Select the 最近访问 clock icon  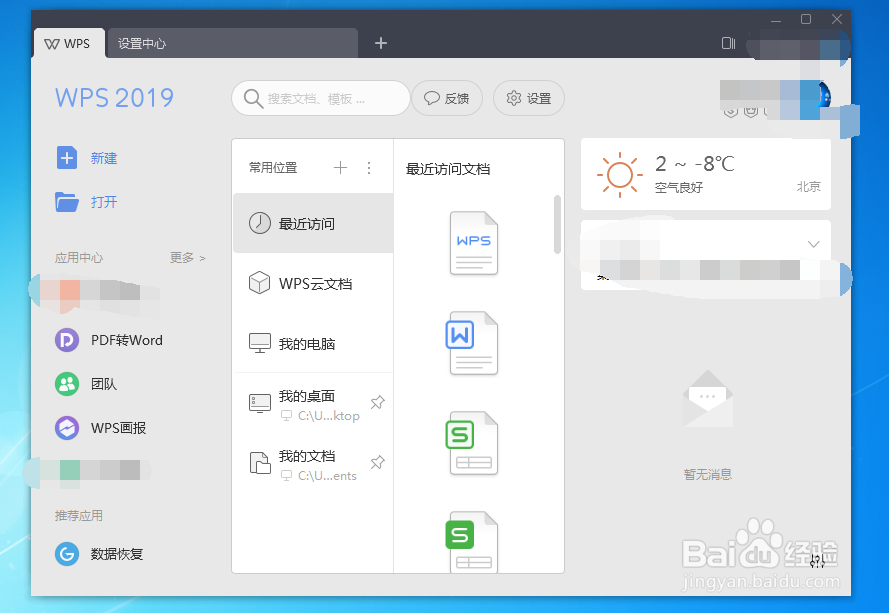click(x=260, y=223)
